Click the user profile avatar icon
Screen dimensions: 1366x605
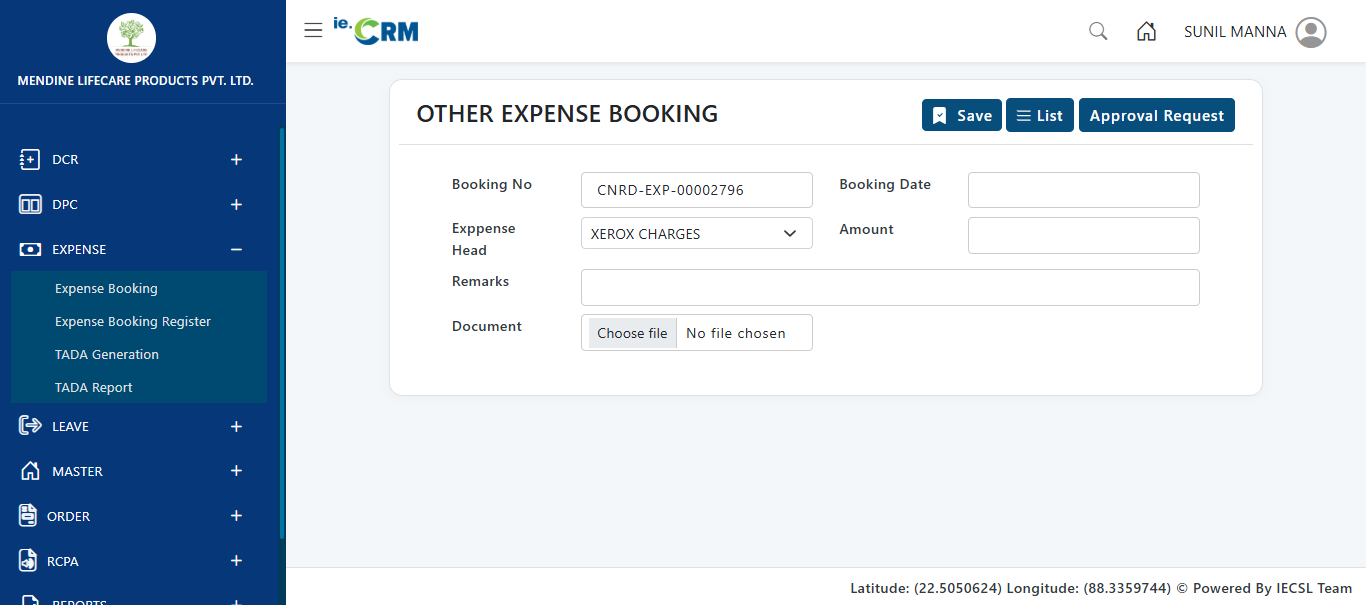point(1311,32)
